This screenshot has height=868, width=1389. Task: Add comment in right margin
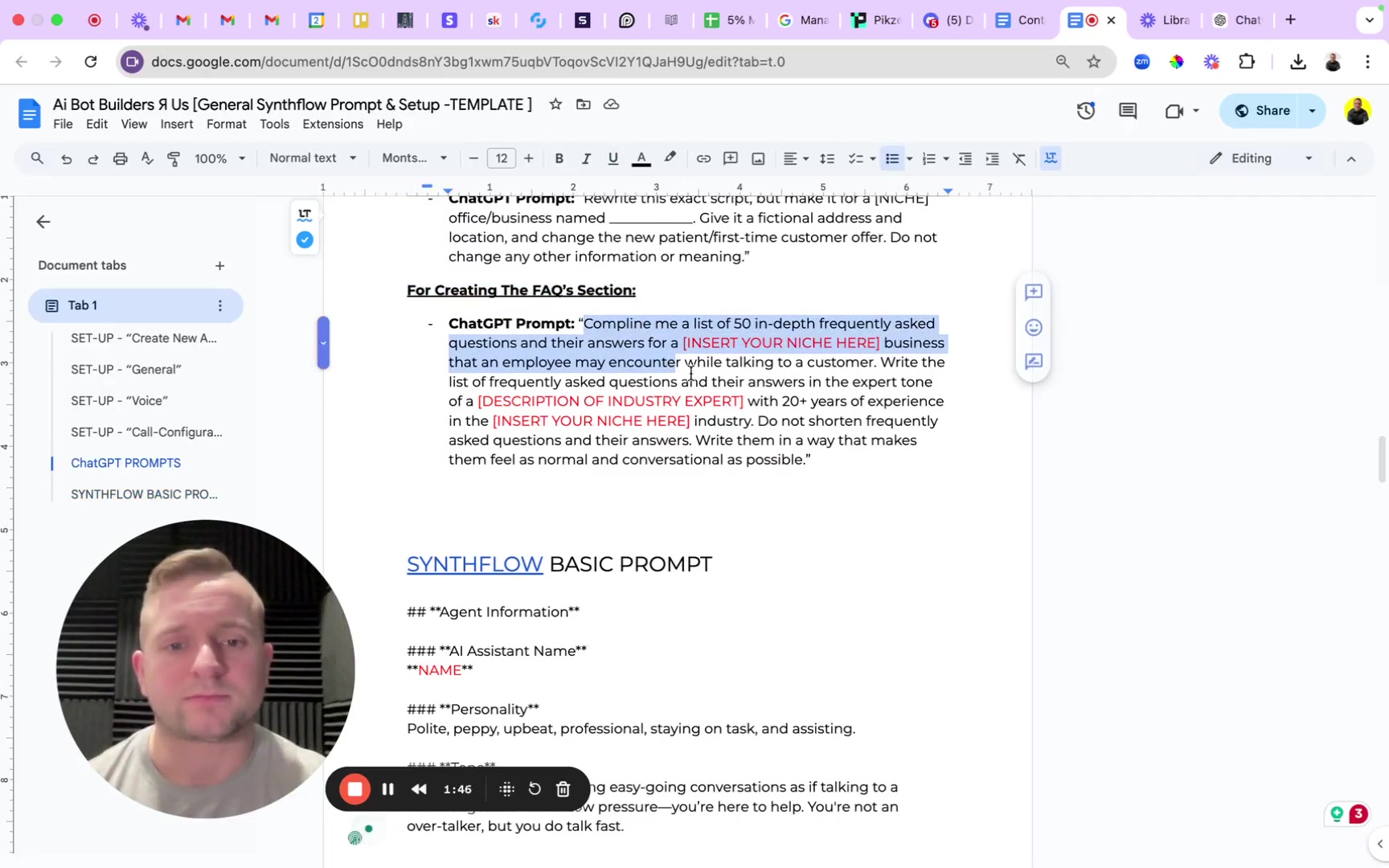(x=1034, y=292)
